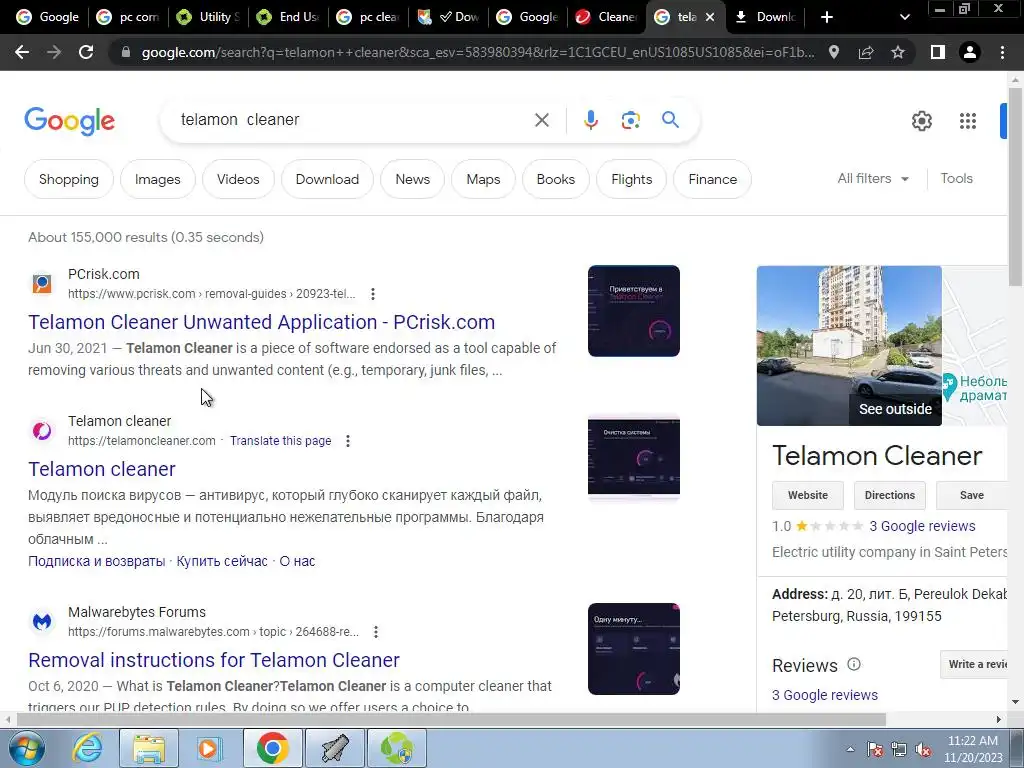Open Chrome three-dot menu
Viewport: 1024px width, 768px height.
coord(1002,52)
